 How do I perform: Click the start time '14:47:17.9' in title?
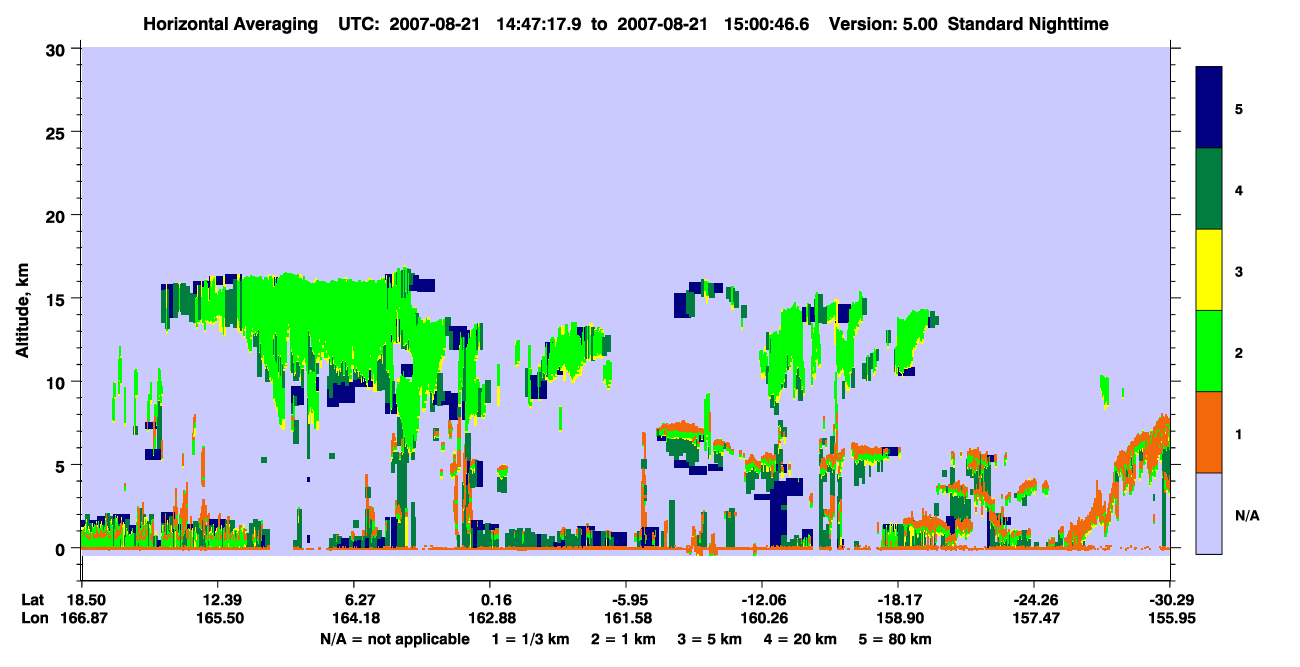pos(542,24)
